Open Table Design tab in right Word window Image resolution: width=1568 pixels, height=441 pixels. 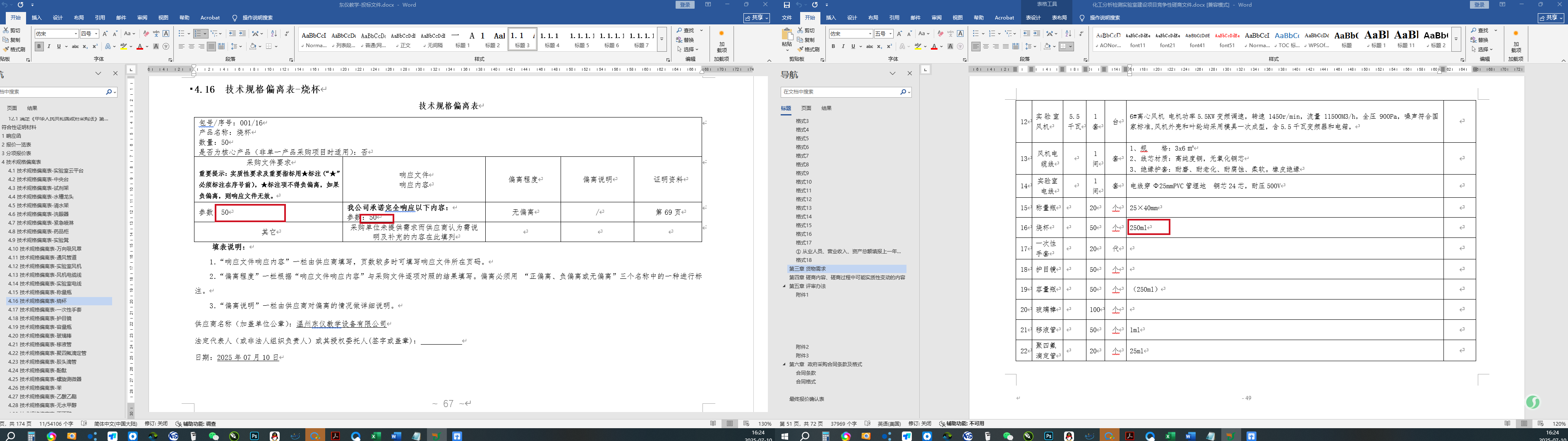click(x=1033, y=18)
